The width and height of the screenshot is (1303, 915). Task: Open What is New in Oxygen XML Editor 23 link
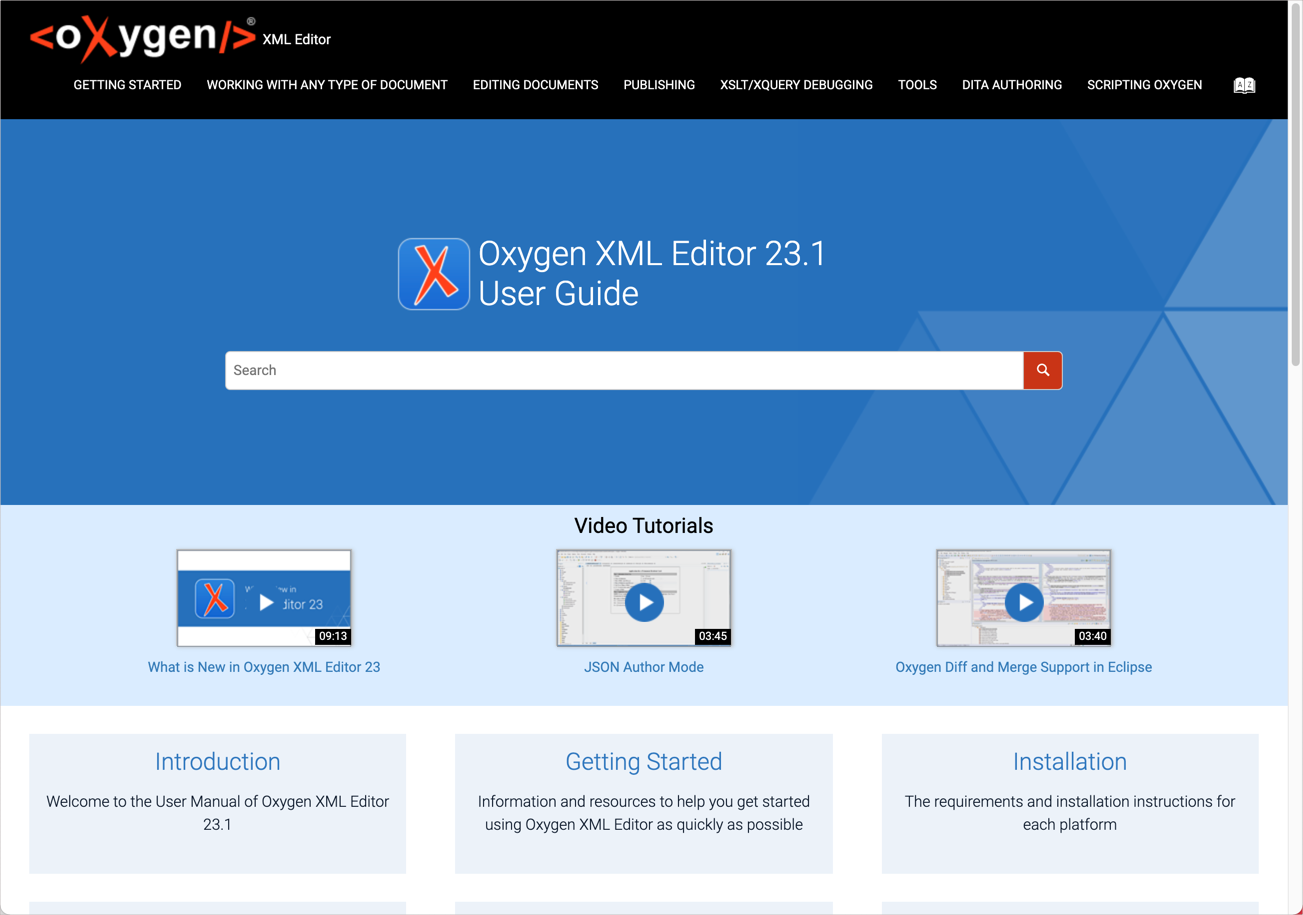pyautogui.click(x=264, y=667)
